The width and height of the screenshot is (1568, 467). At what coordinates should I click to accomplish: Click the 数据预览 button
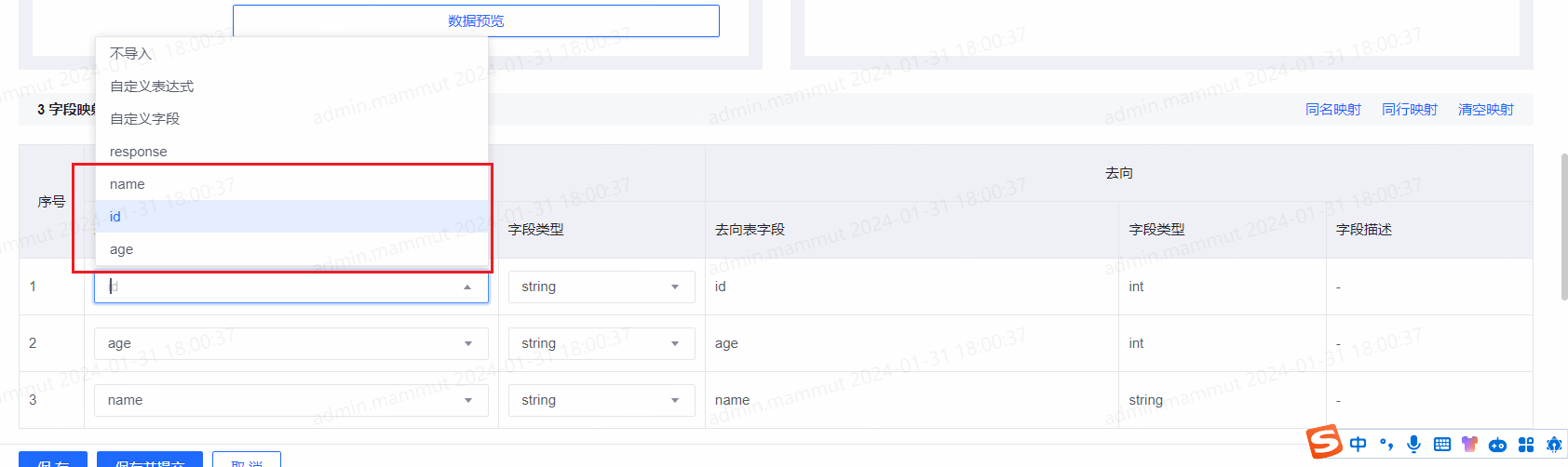[x=476, y=20]
